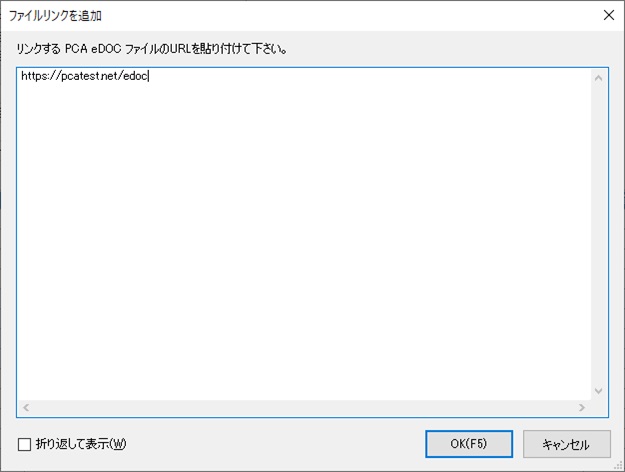Click the PCA eDOC URL instruction label

coord(151,49)
